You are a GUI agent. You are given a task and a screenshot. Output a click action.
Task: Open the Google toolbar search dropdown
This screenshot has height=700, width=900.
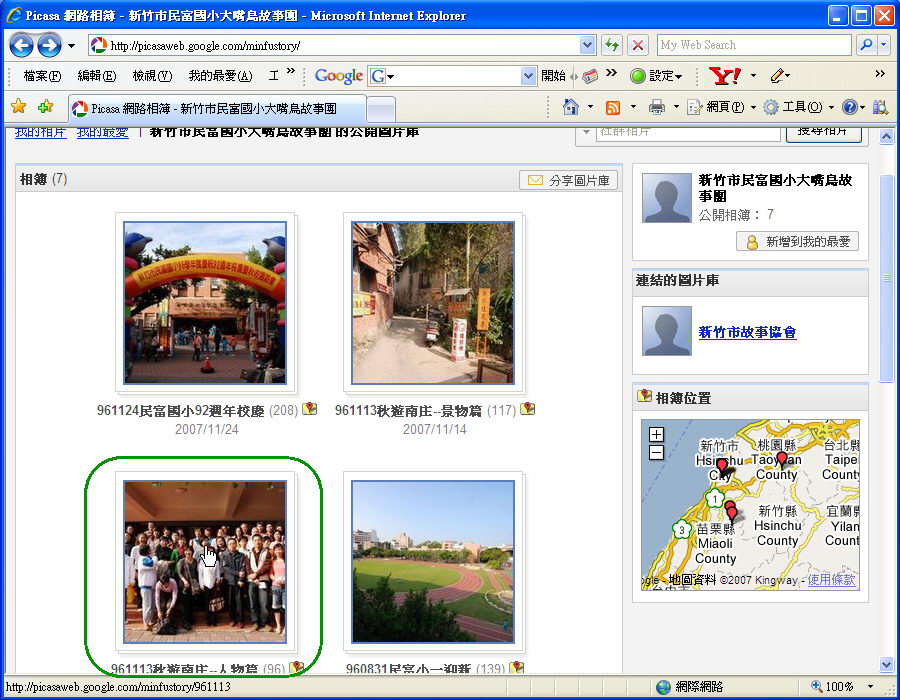coord(528,76)
